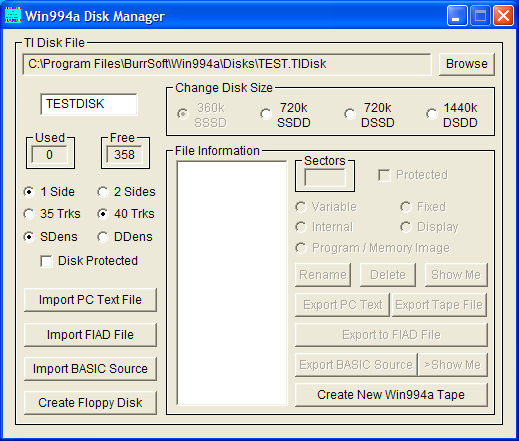Image resolution: width=519 pixels, height=441 pixels.
Task: Click the Browse button
Action: click(x=466, y=64)
